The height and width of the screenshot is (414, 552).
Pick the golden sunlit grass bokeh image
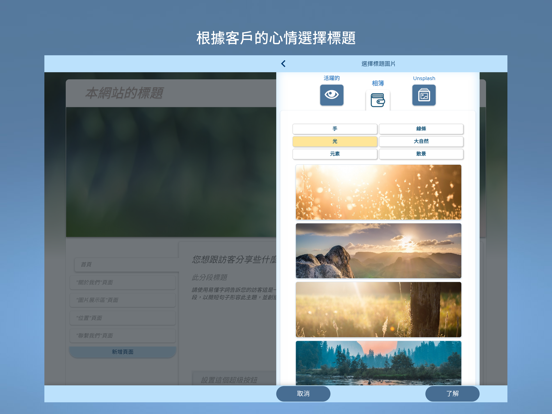[378, 192]
